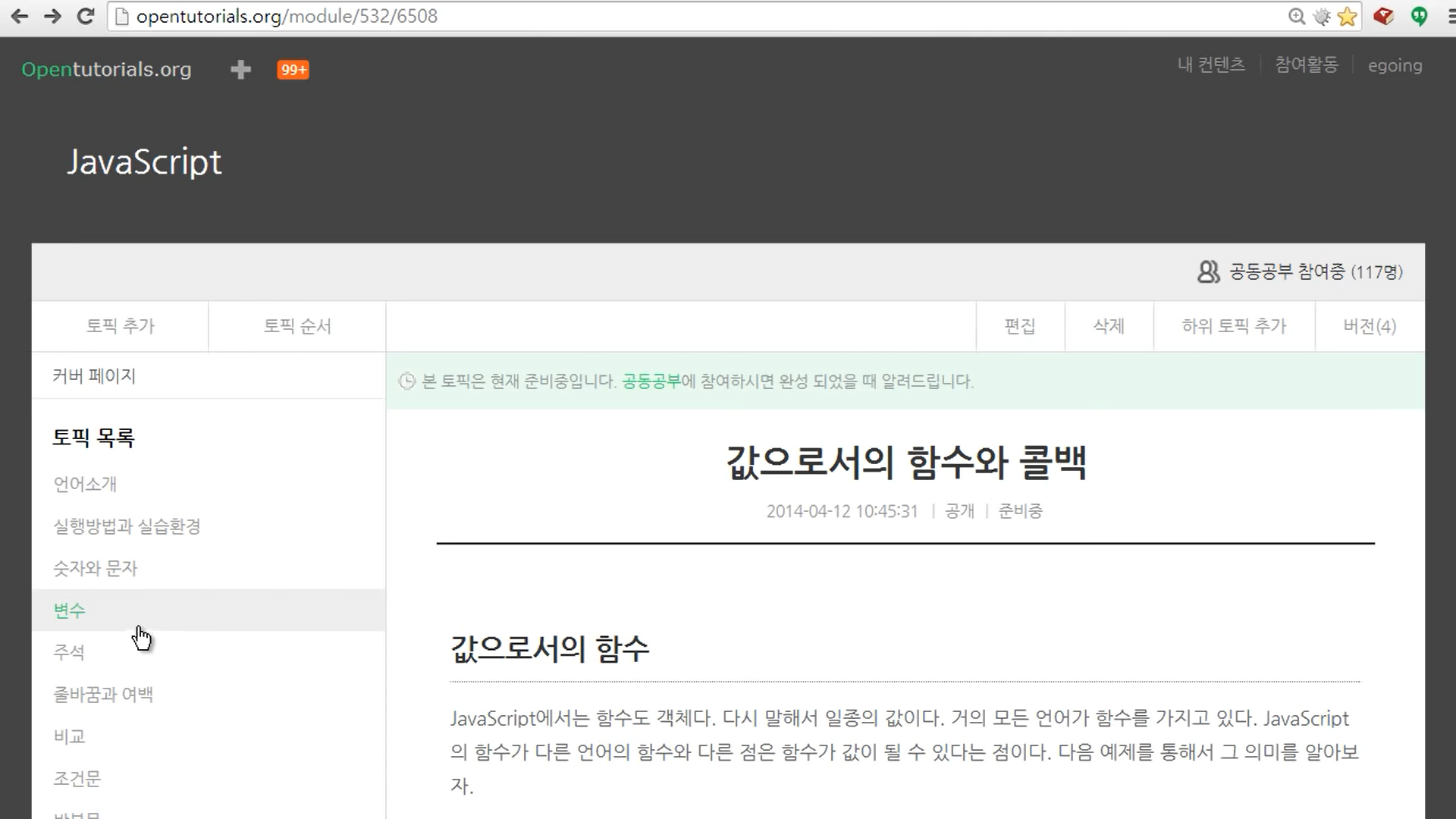Viewport: 1456px width, 819px height.
Task: Open 내 컨텐츠 in top menu
Action: point(1211,65)
